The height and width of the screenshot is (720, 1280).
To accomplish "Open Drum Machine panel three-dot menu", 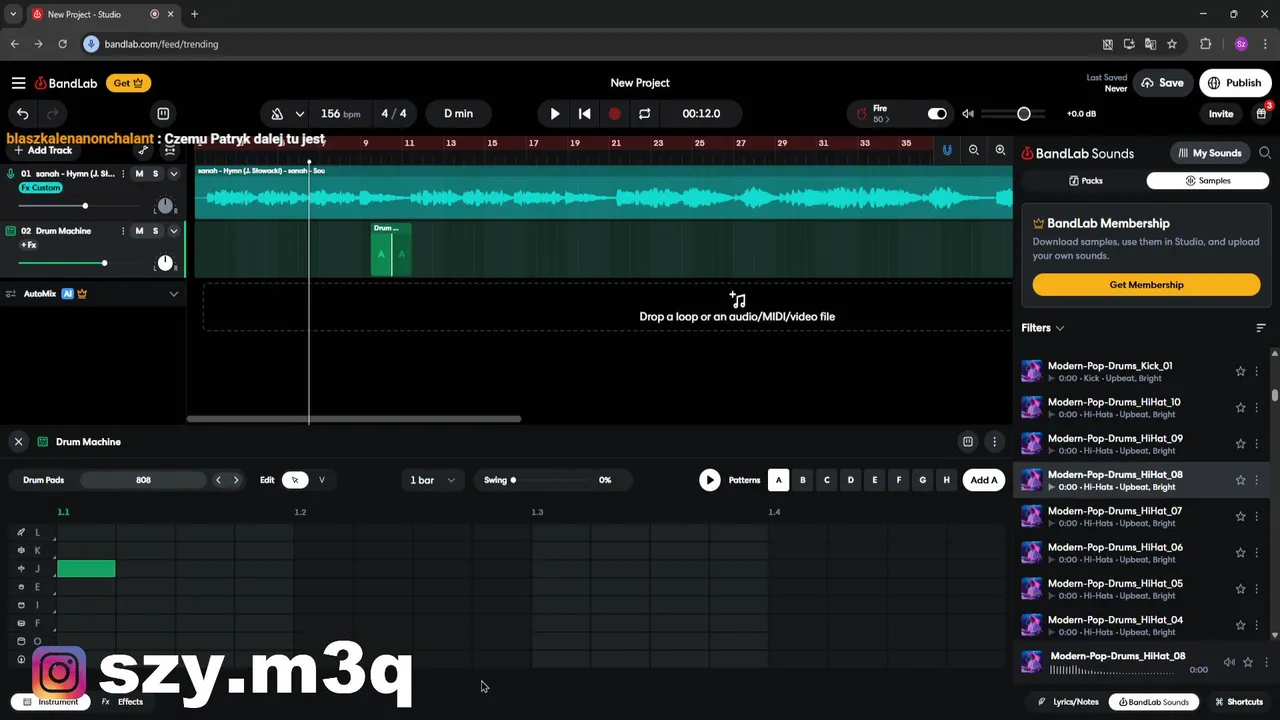I will click(x=994, y=442).
